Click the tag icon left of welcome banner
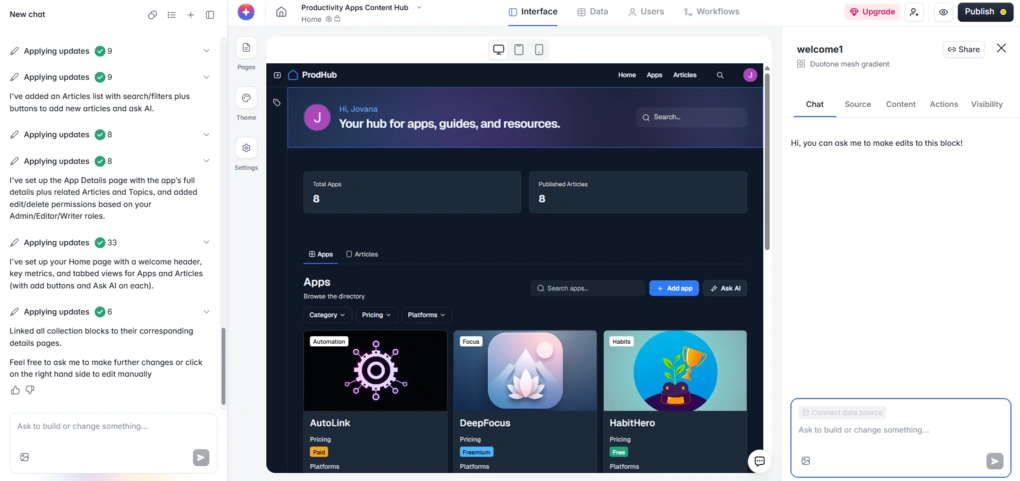 tap(277, 102)
